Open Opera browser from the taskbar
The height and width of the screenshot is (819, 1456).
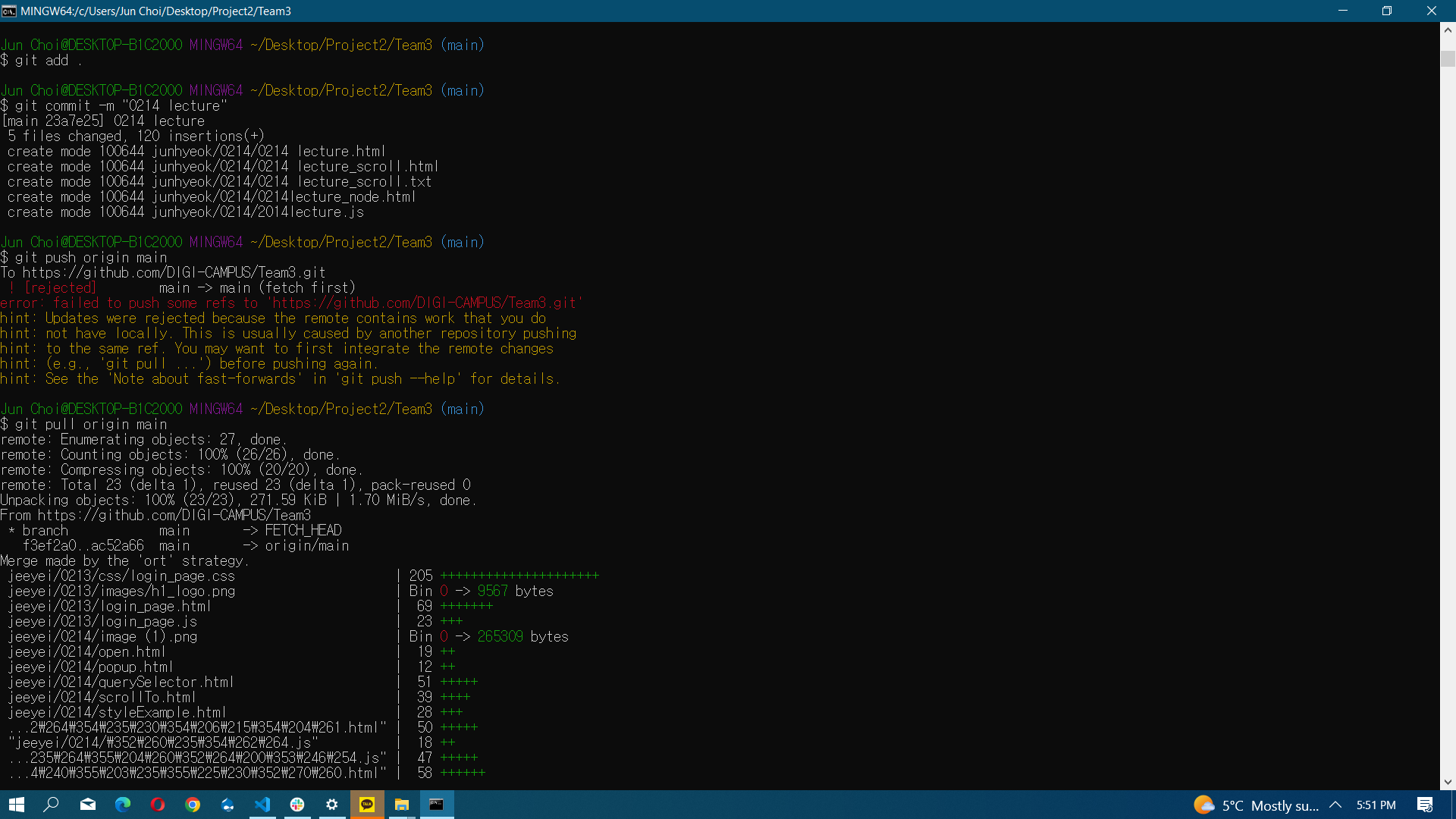pyautogui.click(x=158, y=805)
